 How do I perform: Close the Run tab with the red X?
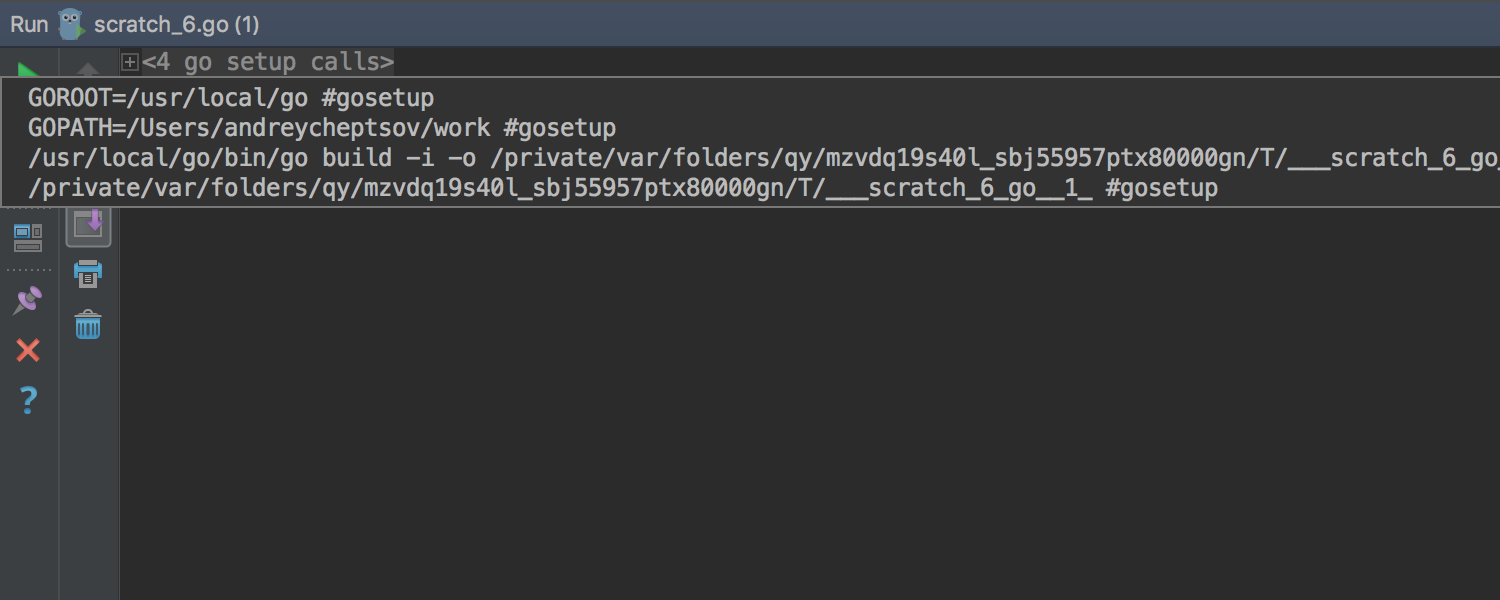point(28,350)
